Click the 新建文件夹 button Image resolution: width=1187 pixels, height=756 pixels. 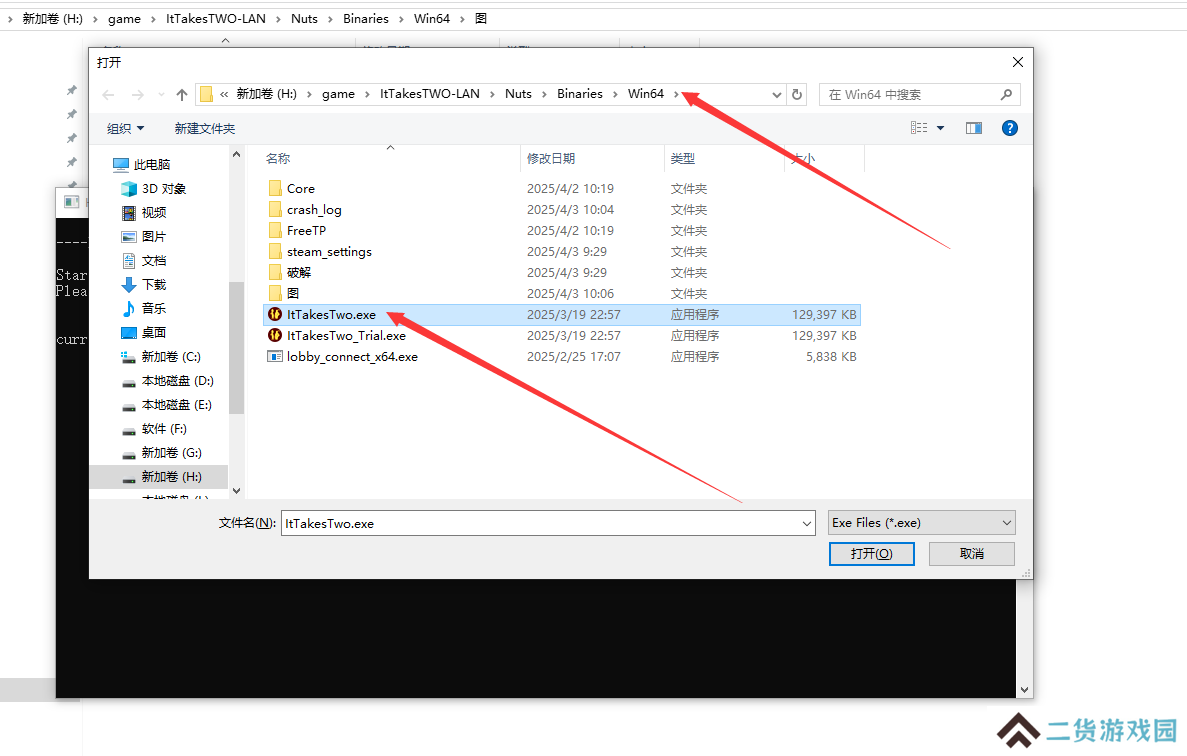[x=204, y=129]
